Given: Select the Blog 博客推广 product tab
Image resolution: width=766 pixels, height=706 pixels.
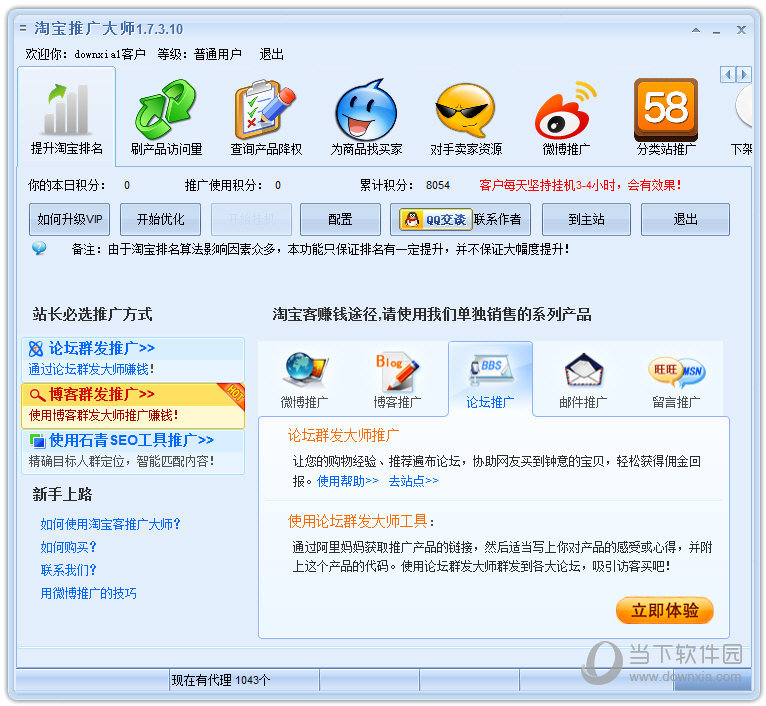Looking at the screenshot, I should click(x=397, y=380).
